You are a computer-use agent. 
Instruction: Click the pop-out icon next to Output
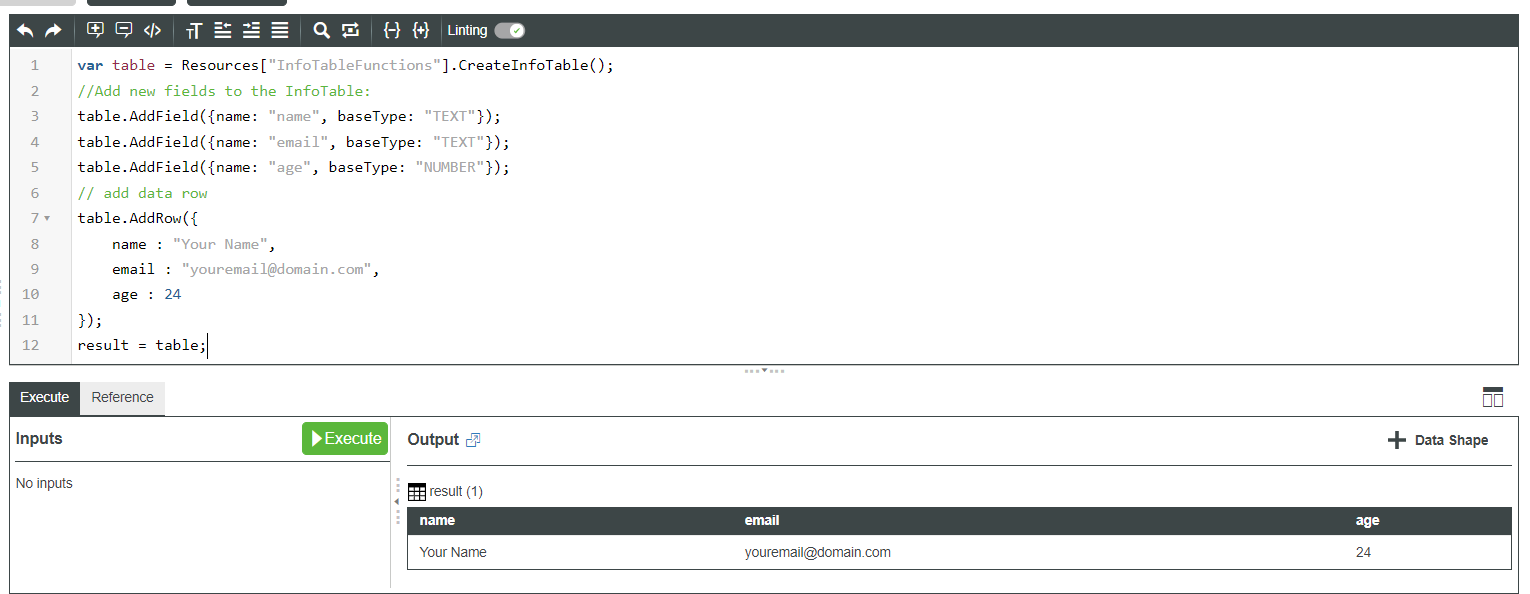473,439
